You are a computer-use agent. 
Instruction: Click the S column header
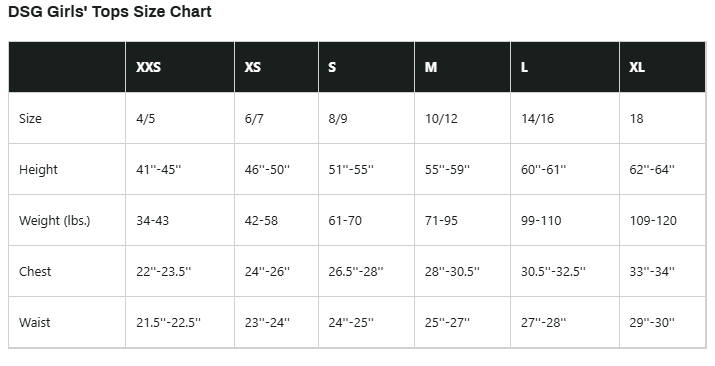(332, 67)
